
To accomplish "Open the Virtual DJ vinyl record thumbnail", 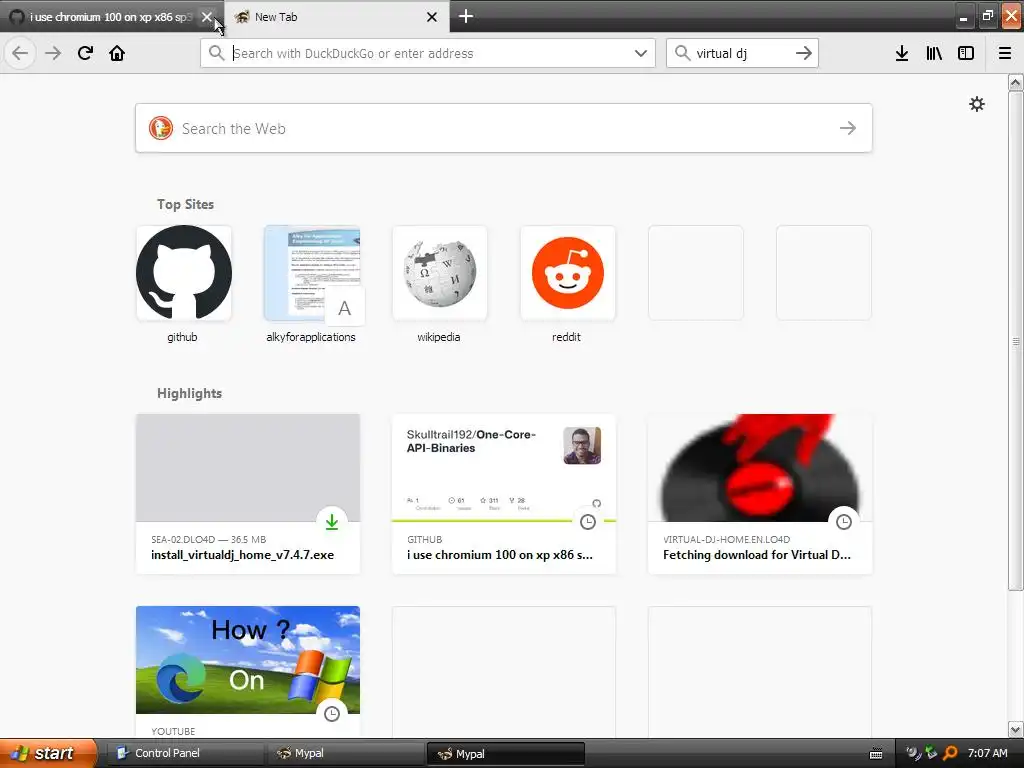I will [760, 468].
